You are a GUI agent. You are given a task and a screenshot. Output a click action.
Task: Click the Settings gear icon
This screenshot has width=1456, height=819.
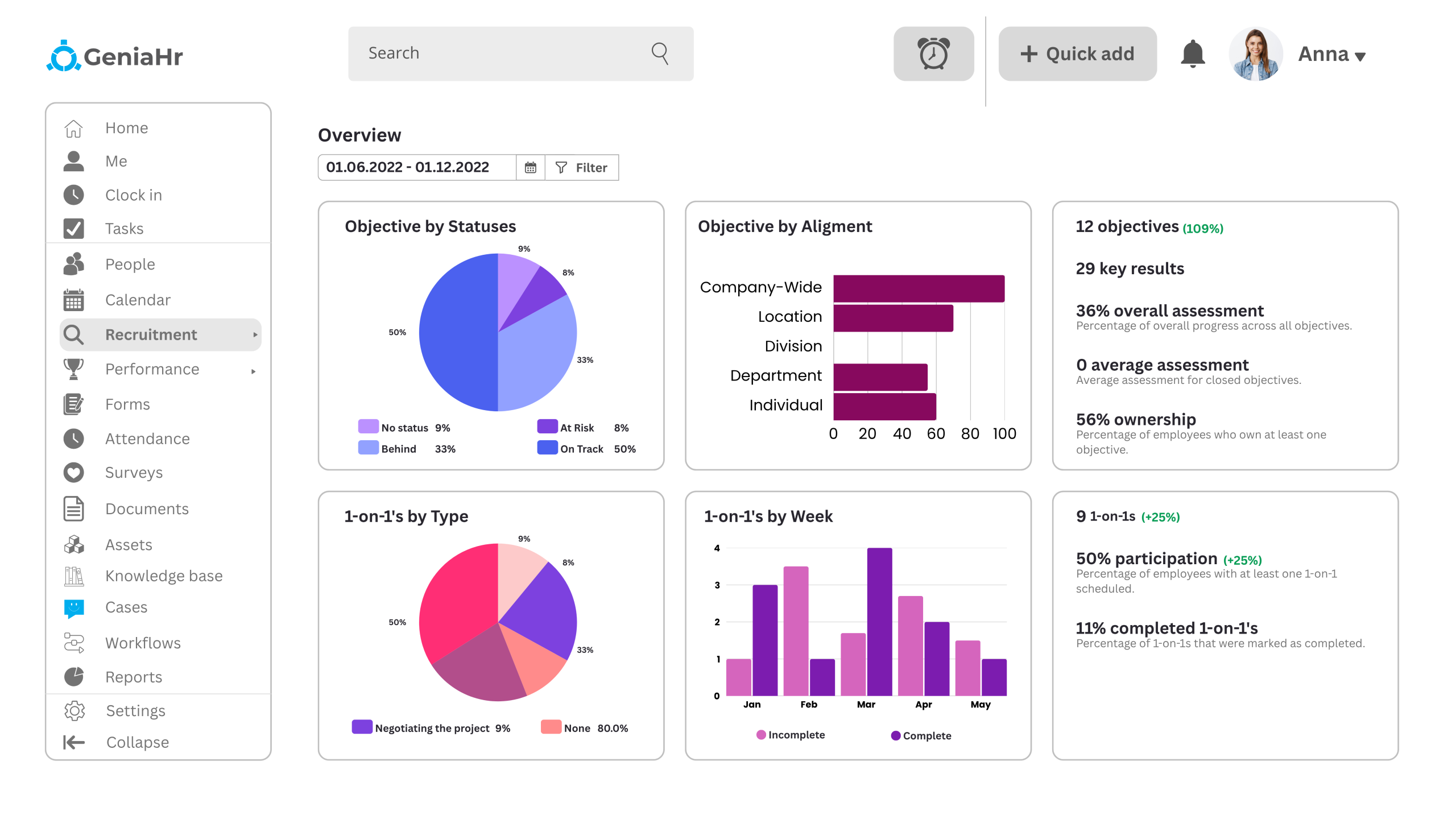[74, 711]
